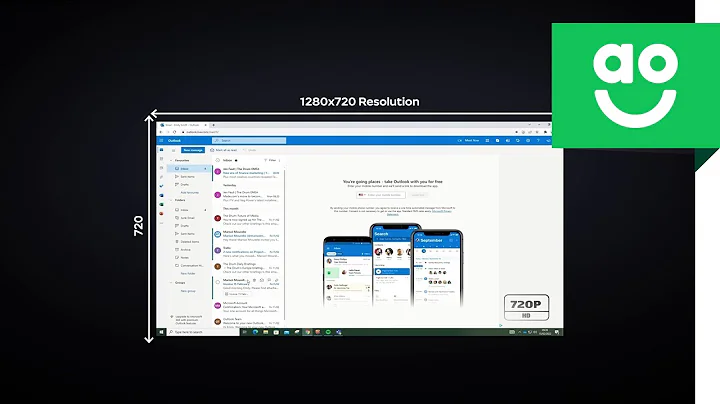This screenshot has height=404, width=720.
Task: Click the Windows Start button
Action: (x=161, y=332)
